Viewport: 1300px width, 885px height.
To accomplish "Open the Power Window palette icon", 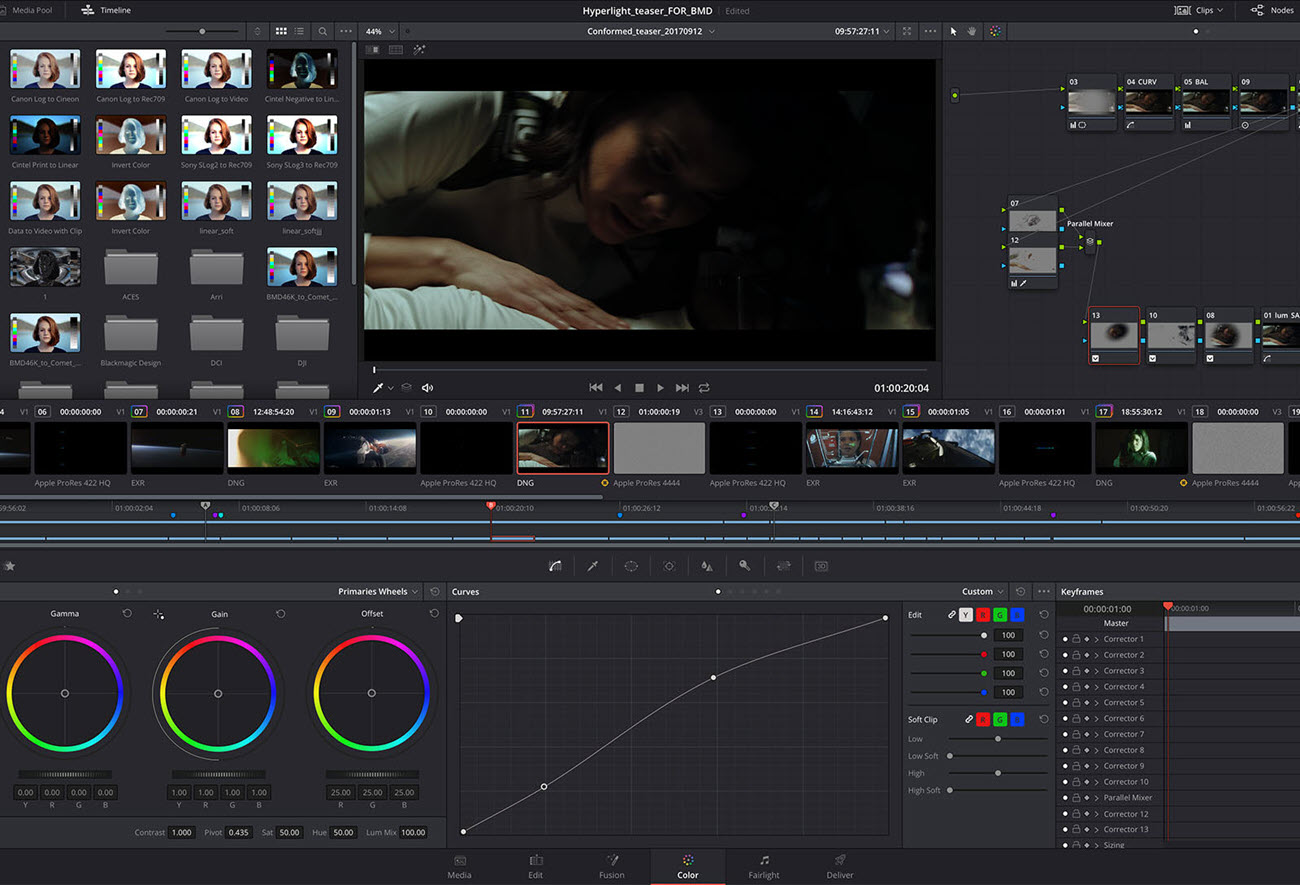I will click(631, 566).
